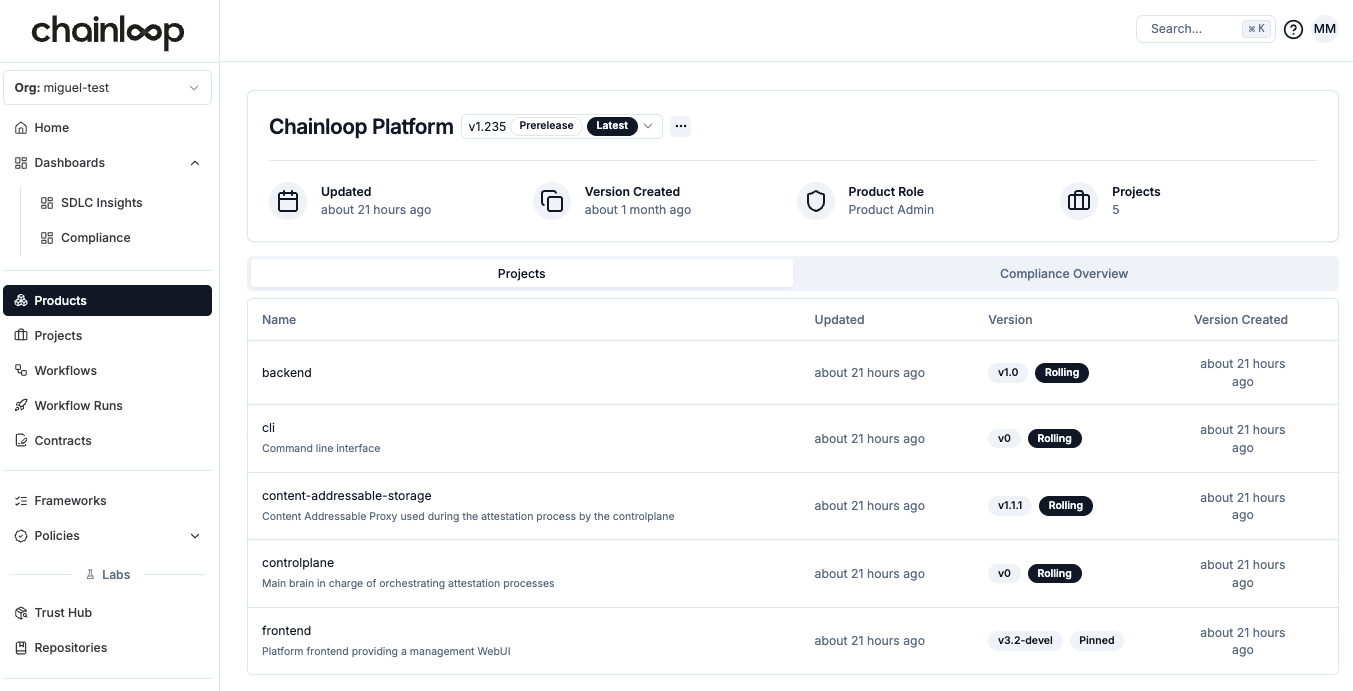The width and height of the screenshot is (1353, 691).
Task: Open the Frameworks section
Action: tap(70, 500)
